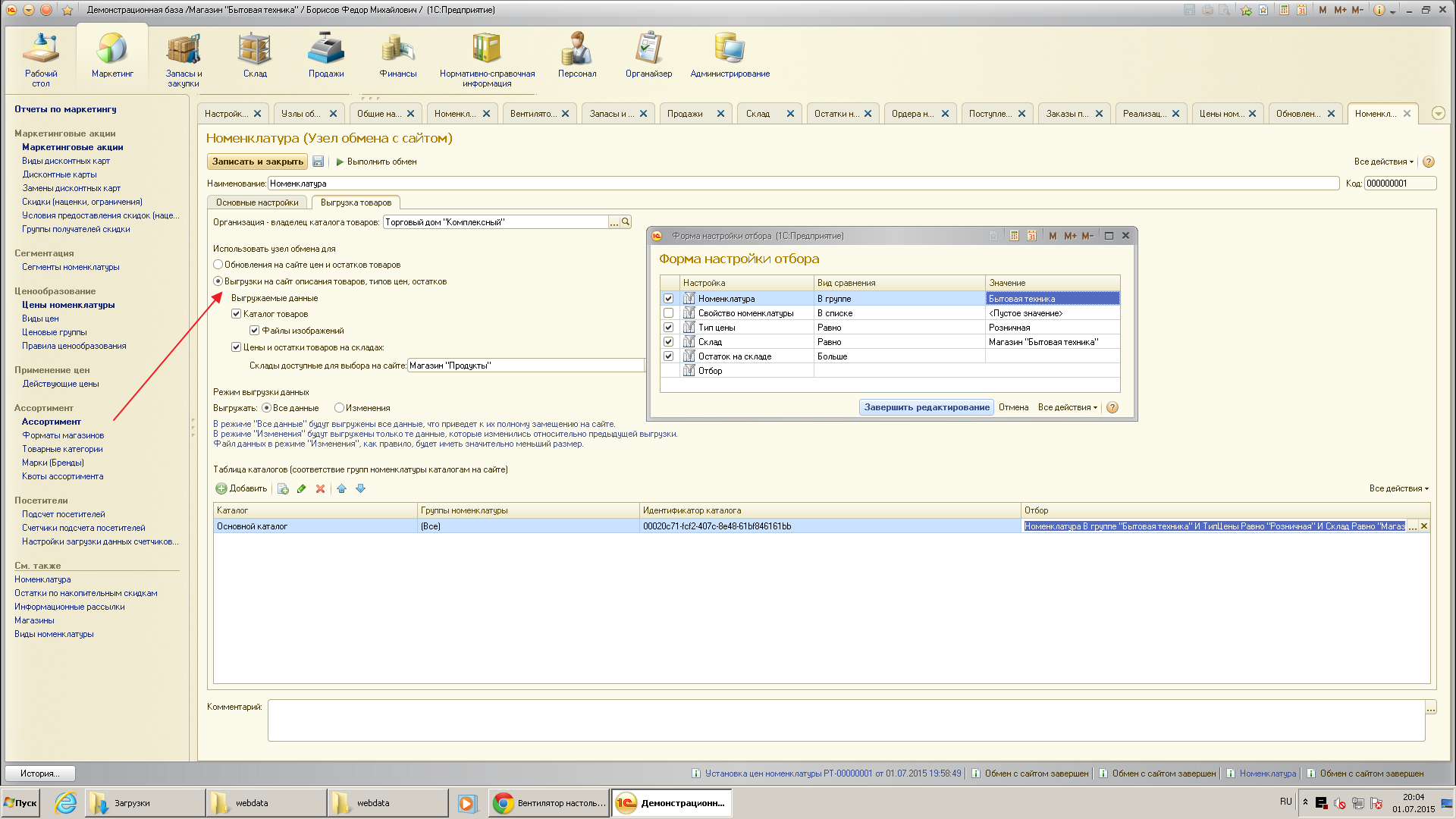Toggle the Файлы изображений checkbox
The width and height of the screenshot is (1456, 819).
click(255, 331)
